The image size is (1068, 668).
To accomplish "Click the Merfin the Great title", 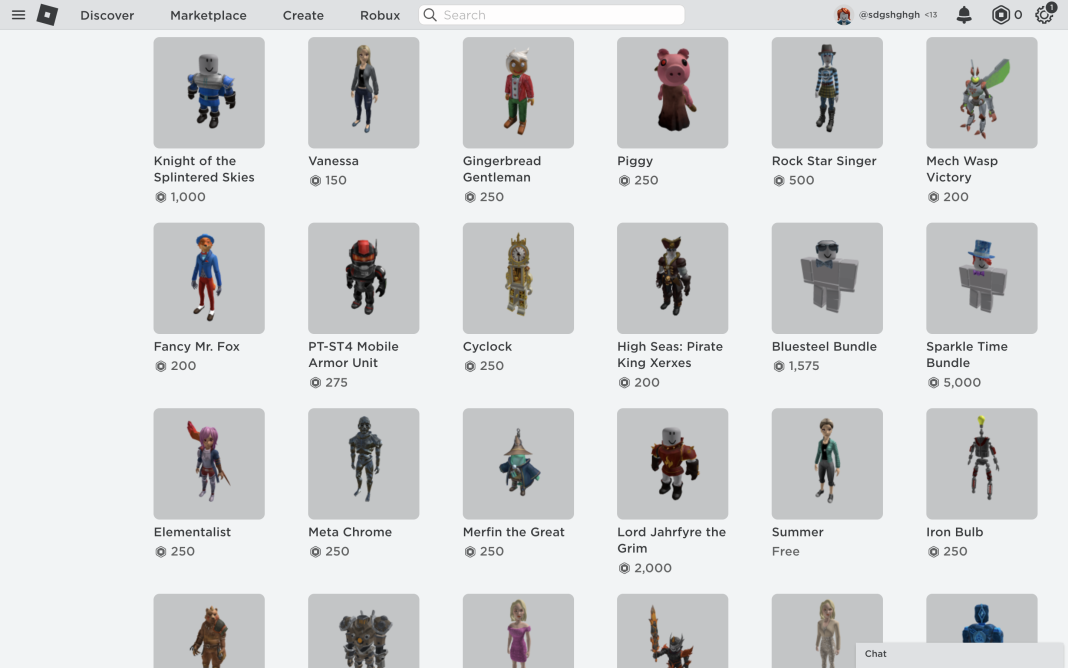I will [514, 532].
